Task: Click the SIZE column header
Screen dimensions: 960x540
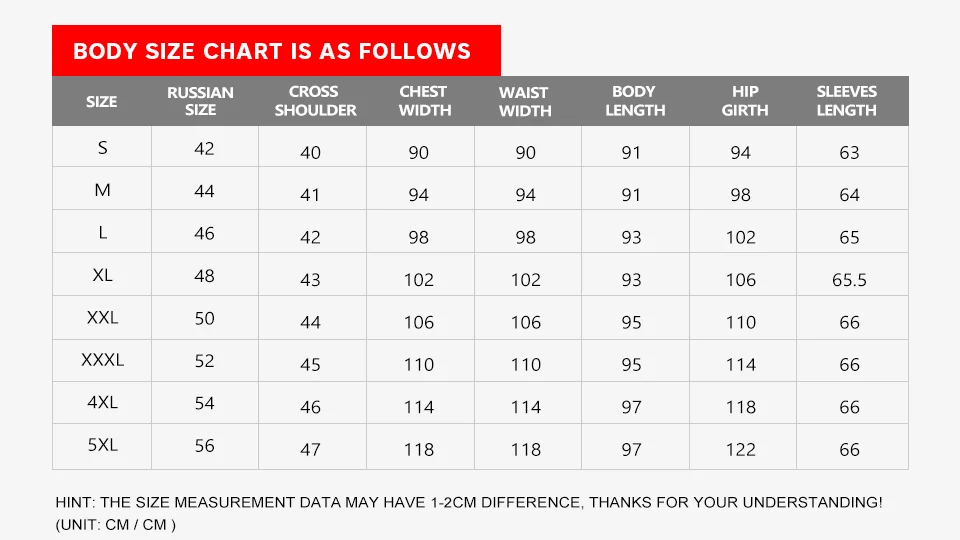Action: [101, 101]
